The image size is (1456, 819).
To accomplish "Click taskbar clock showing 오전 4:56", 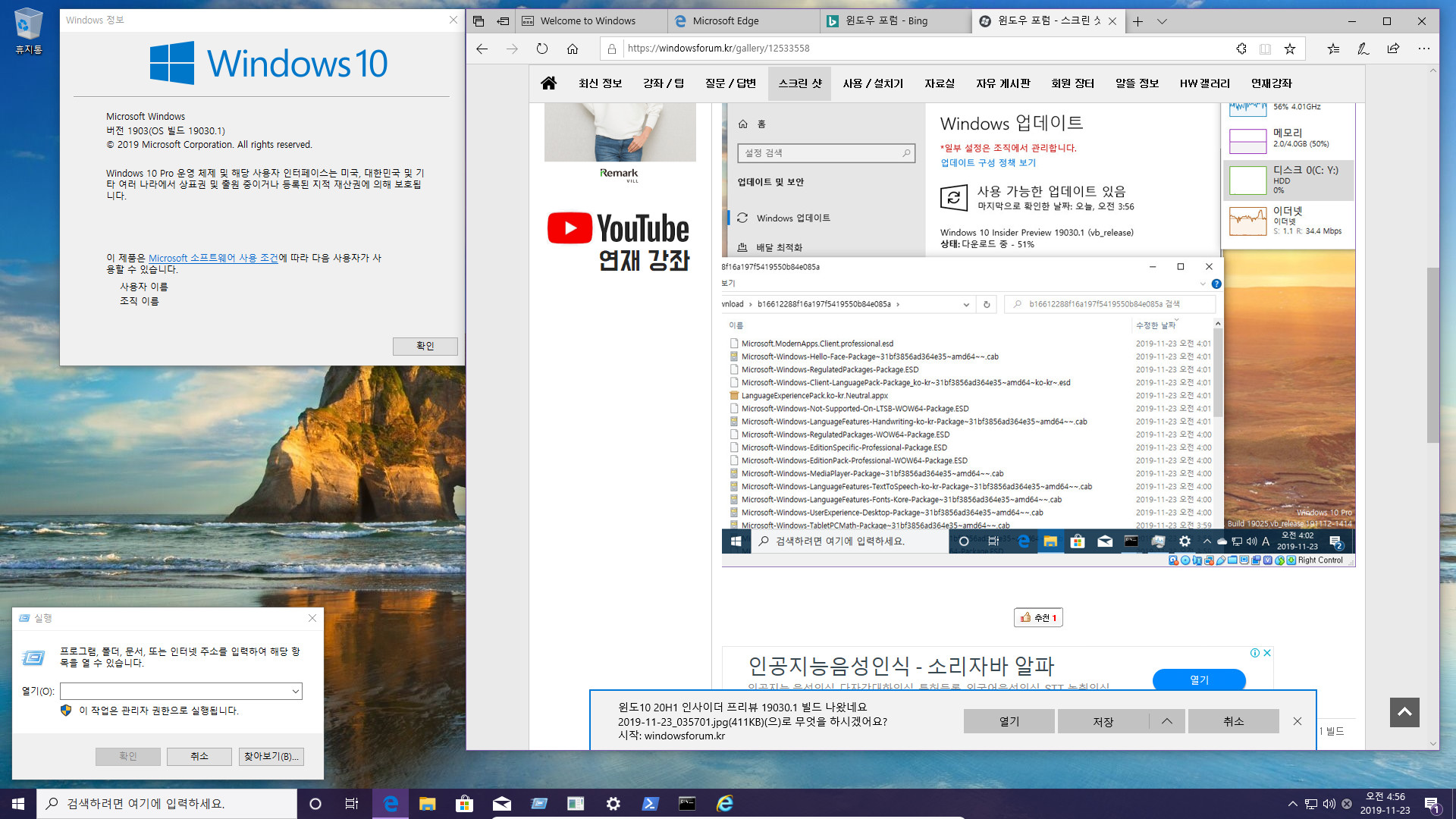I will point(1385,804).
